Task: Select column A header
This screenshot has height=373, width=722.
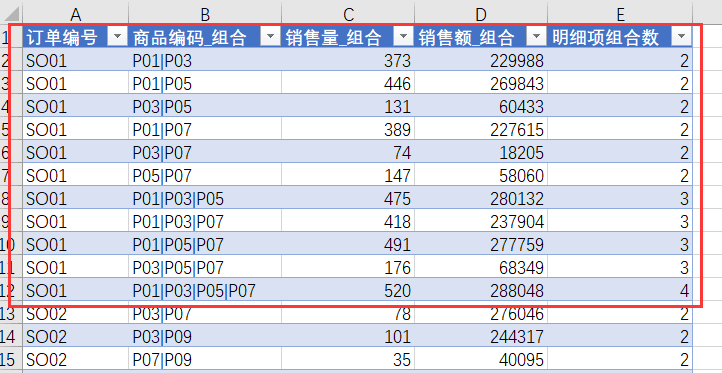Action: (x=76, y=14)
